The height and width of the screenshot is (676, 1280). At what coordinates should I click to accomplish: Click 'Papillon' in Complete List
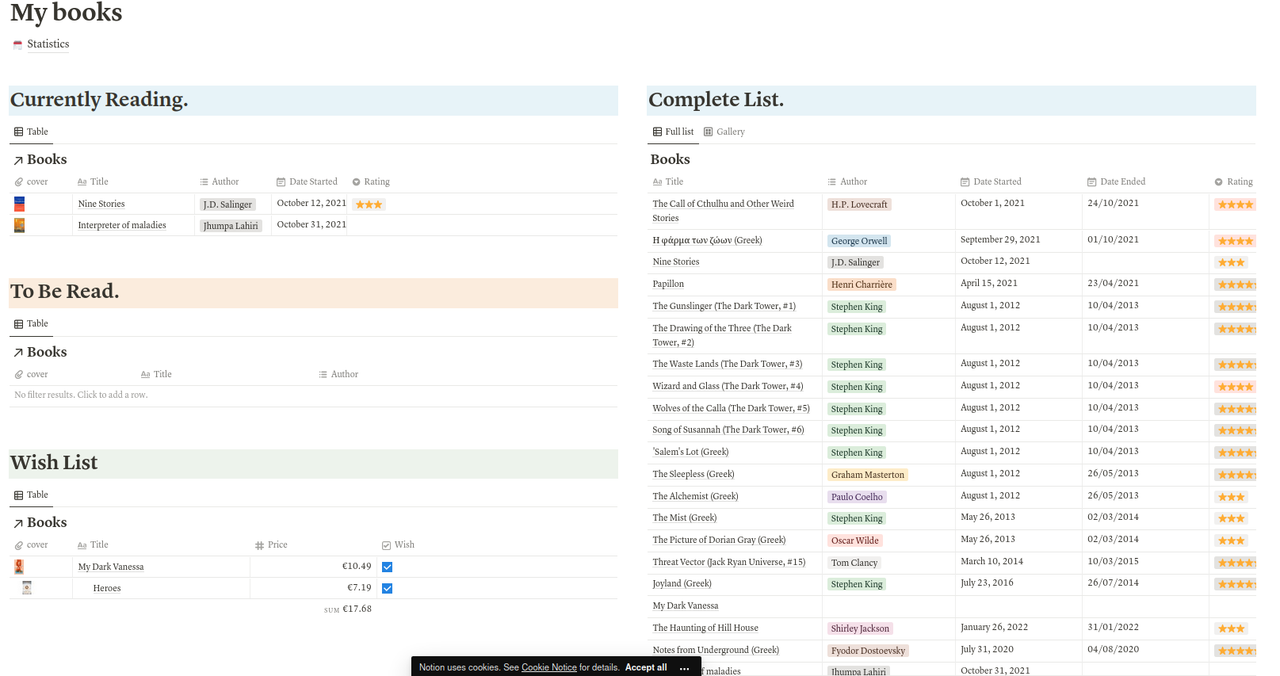(x=668, y=284)
